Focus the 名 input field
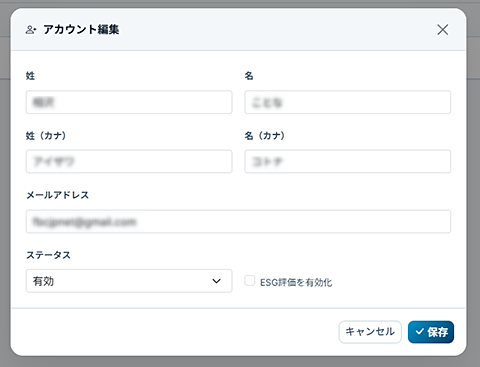 (348, 102)
